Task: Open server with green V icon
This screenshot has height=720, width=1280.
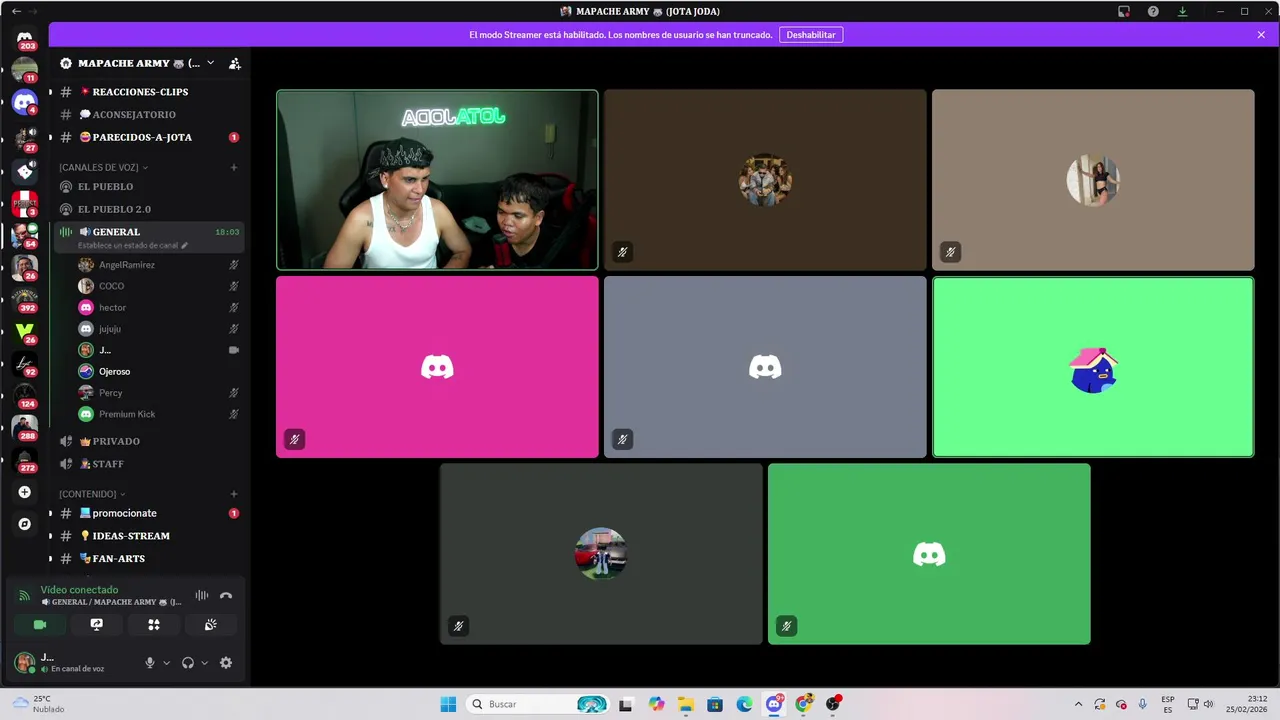Action: [25, 330]
